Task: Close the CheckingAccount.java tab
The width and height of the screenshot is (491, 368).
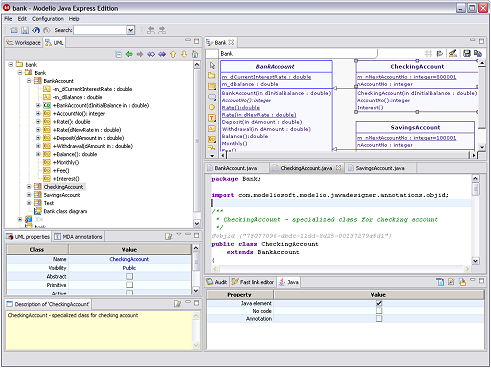Action: 338,168
